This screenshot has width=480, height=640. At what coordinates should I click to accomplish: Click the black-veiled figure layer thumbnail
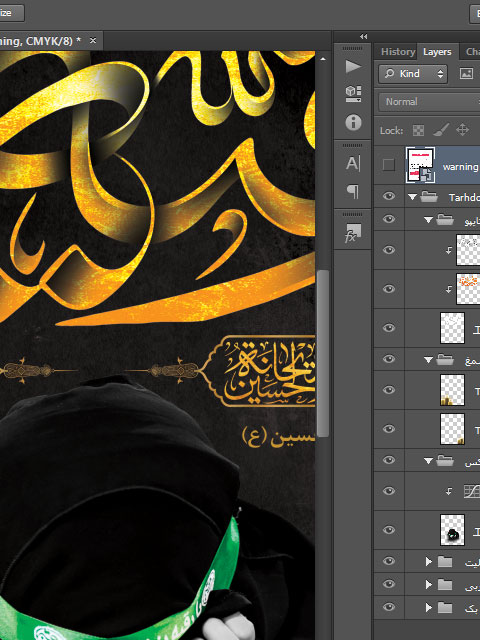pyautogui.click(x=452, y=530)
